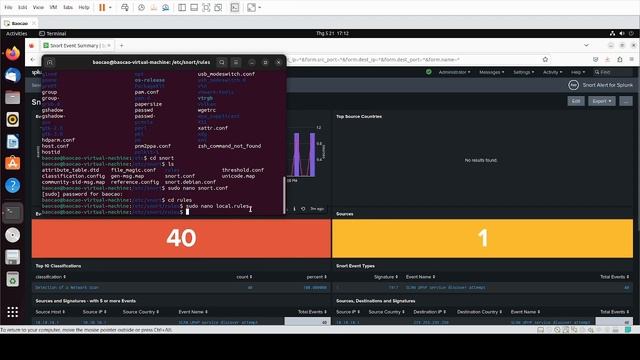Image resolution: width=640 pixels, height=360 pixels.
Task: Open the stretch guest dropdown arrow
Action: pos(260,7)
